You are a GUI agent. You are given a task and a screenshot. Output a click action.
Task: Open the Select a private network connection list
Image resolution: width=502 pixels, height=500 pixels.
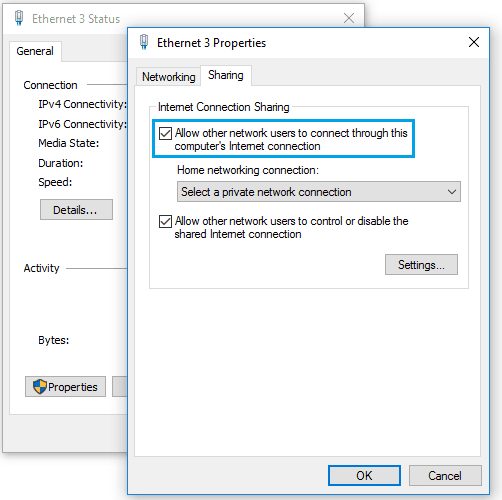[x=319, y=192]
